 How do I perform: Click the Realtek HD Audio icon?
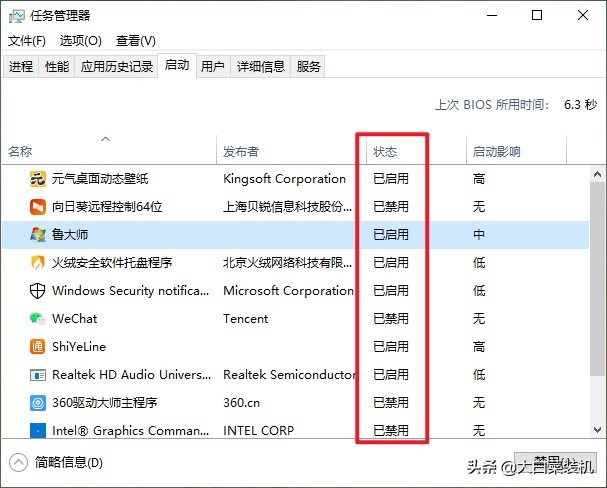point(38,375)
